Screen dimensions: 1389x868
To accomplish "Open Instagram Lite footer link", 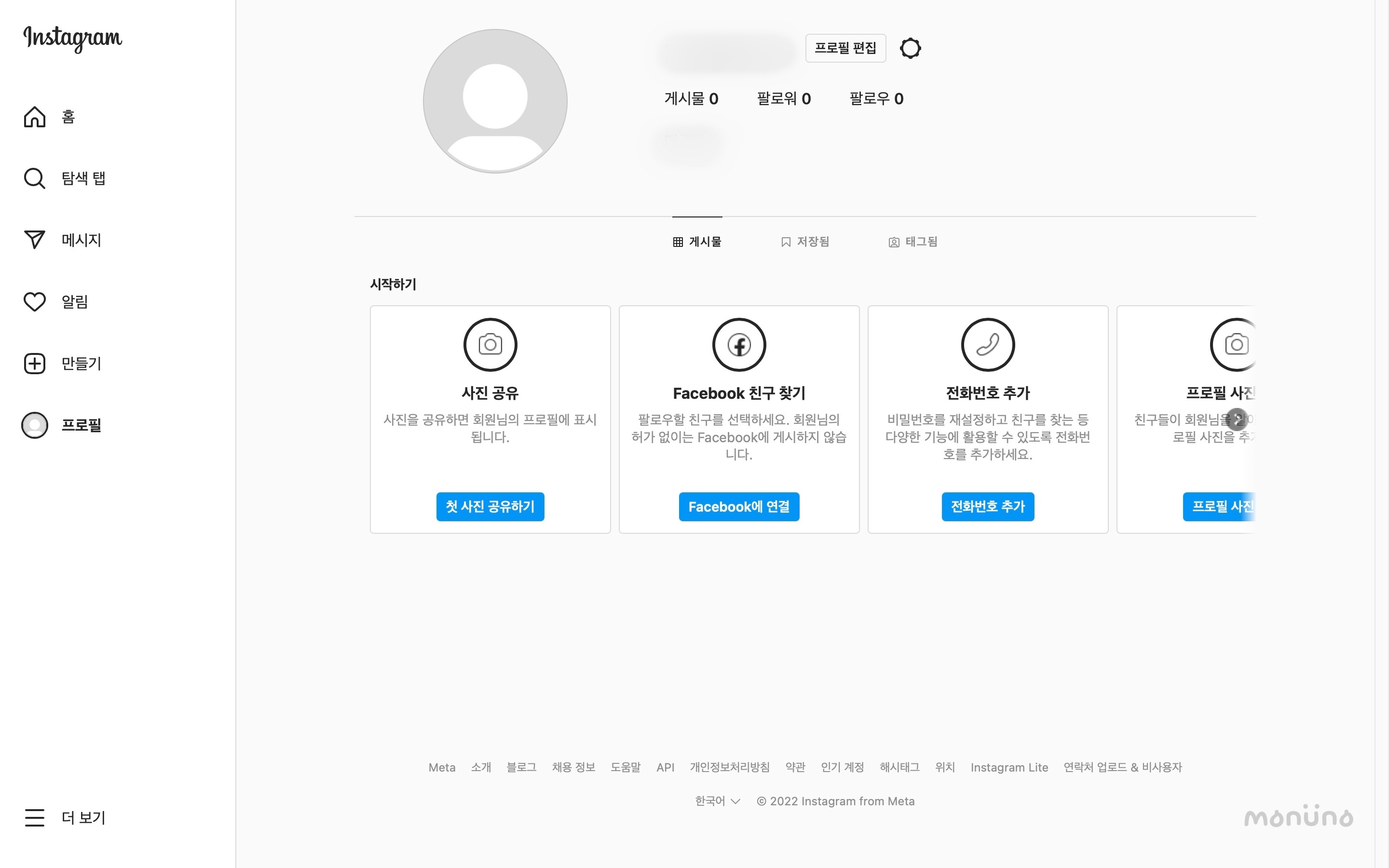I will click(1009, 768).
